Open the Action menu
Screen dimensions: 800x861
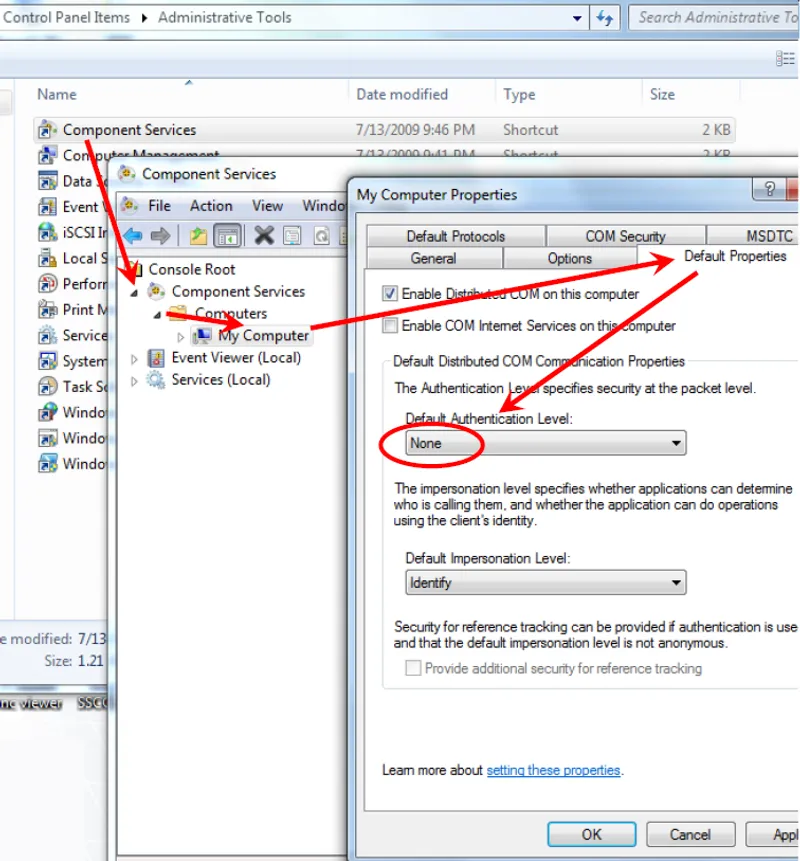pyautogui.click(x=211, y=205)
